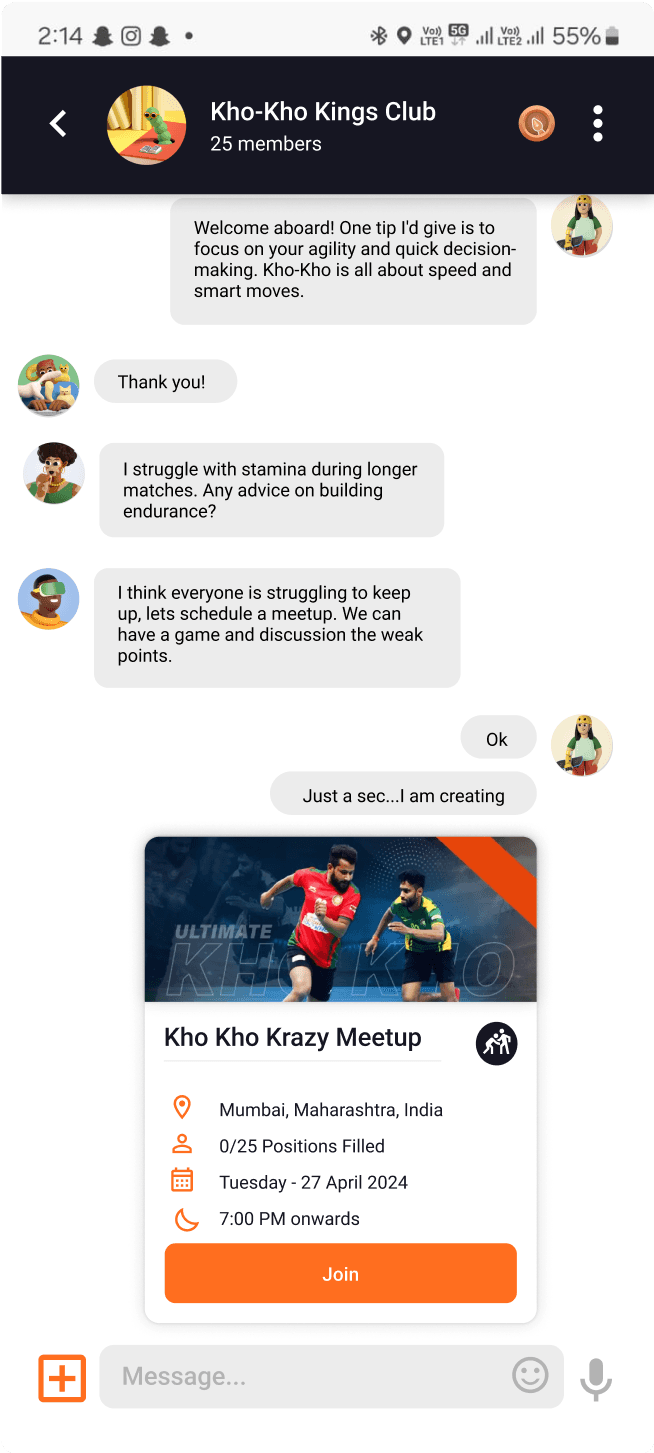Tap the kho-kho sport icon on event card

coord(496,1044)
